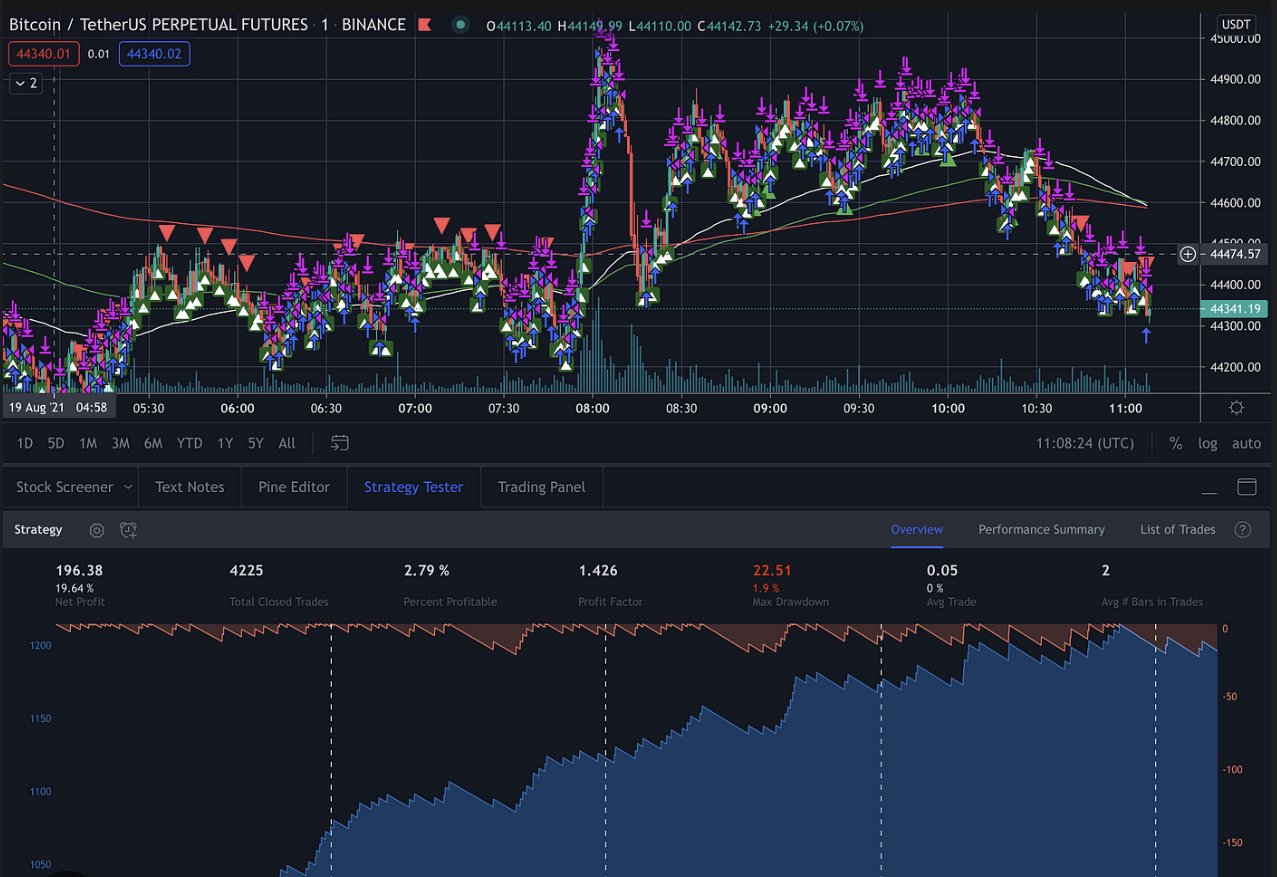Open the USDT currency selector
1277x877 pixels.
1237,24
